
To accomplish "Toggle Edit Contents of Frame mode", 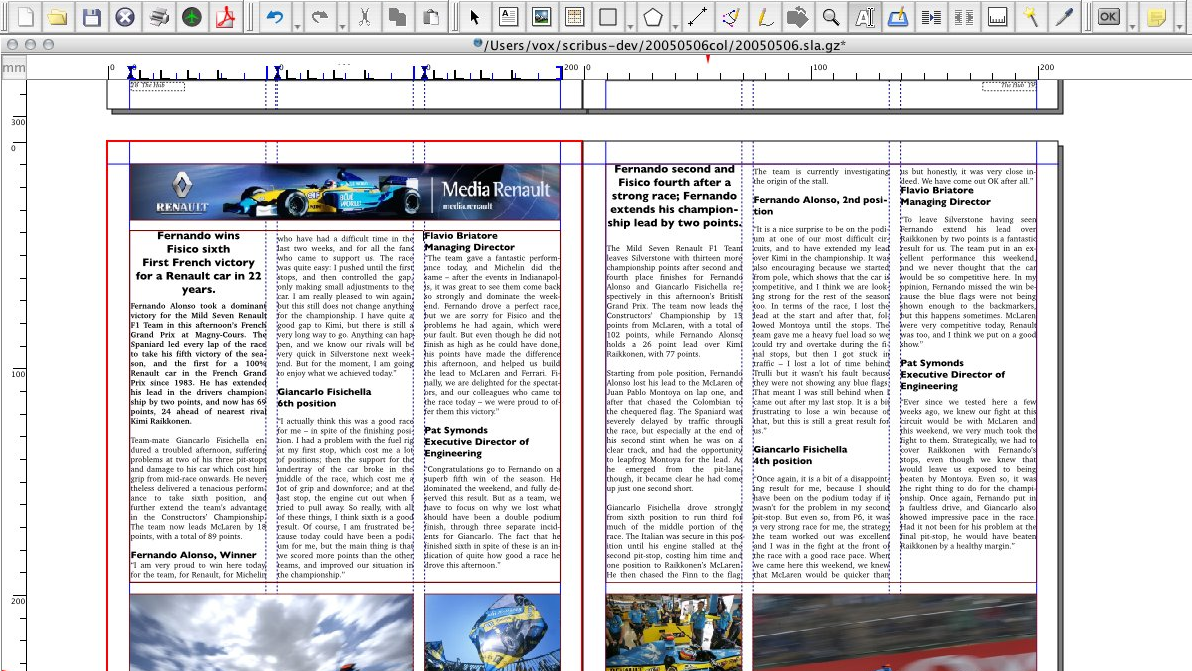I will click(x=864, y=16).
